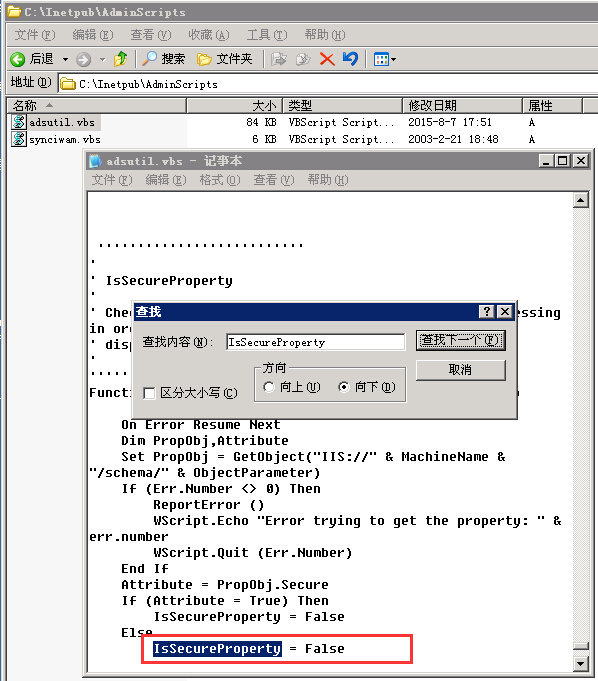Click the Views icon in Explorer toolbar

tap(381, 59)
